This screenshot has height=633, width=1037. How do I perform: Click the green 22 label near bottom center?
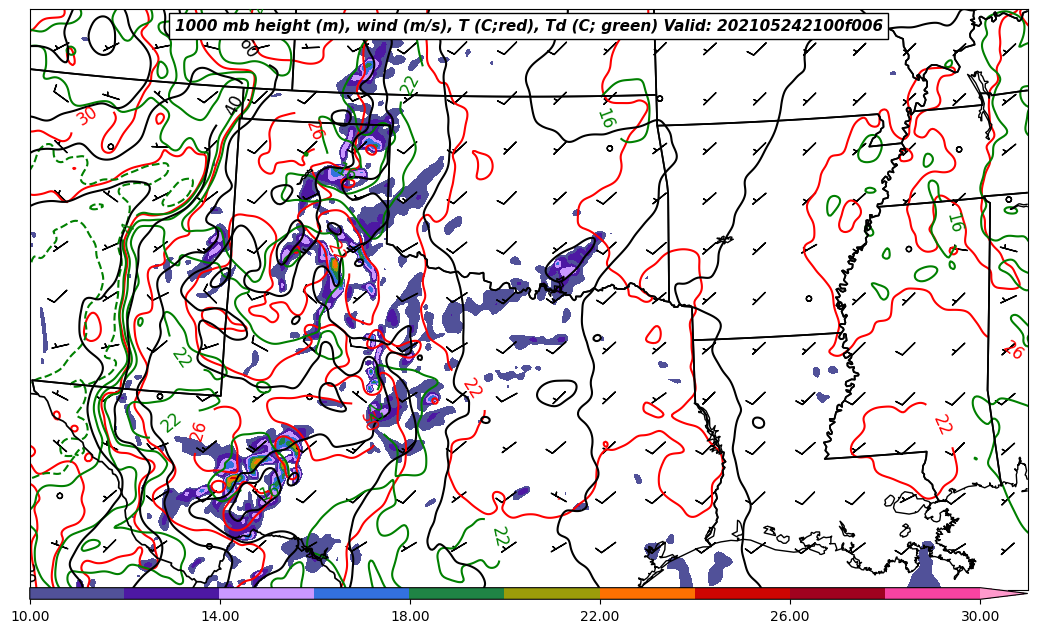pyautogui.click(x=501, y=537)
